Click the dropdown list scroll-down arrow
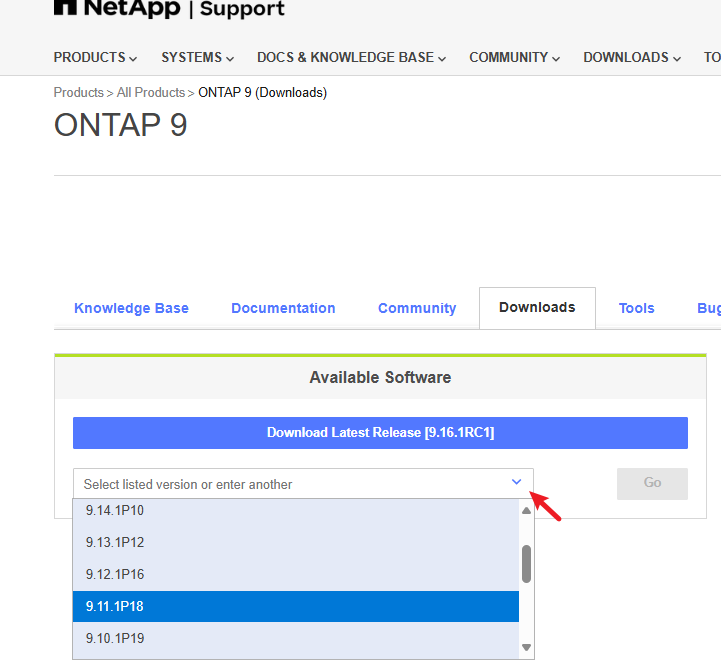Viewport: 721px width, 672px height. click(x=526, y=647)
